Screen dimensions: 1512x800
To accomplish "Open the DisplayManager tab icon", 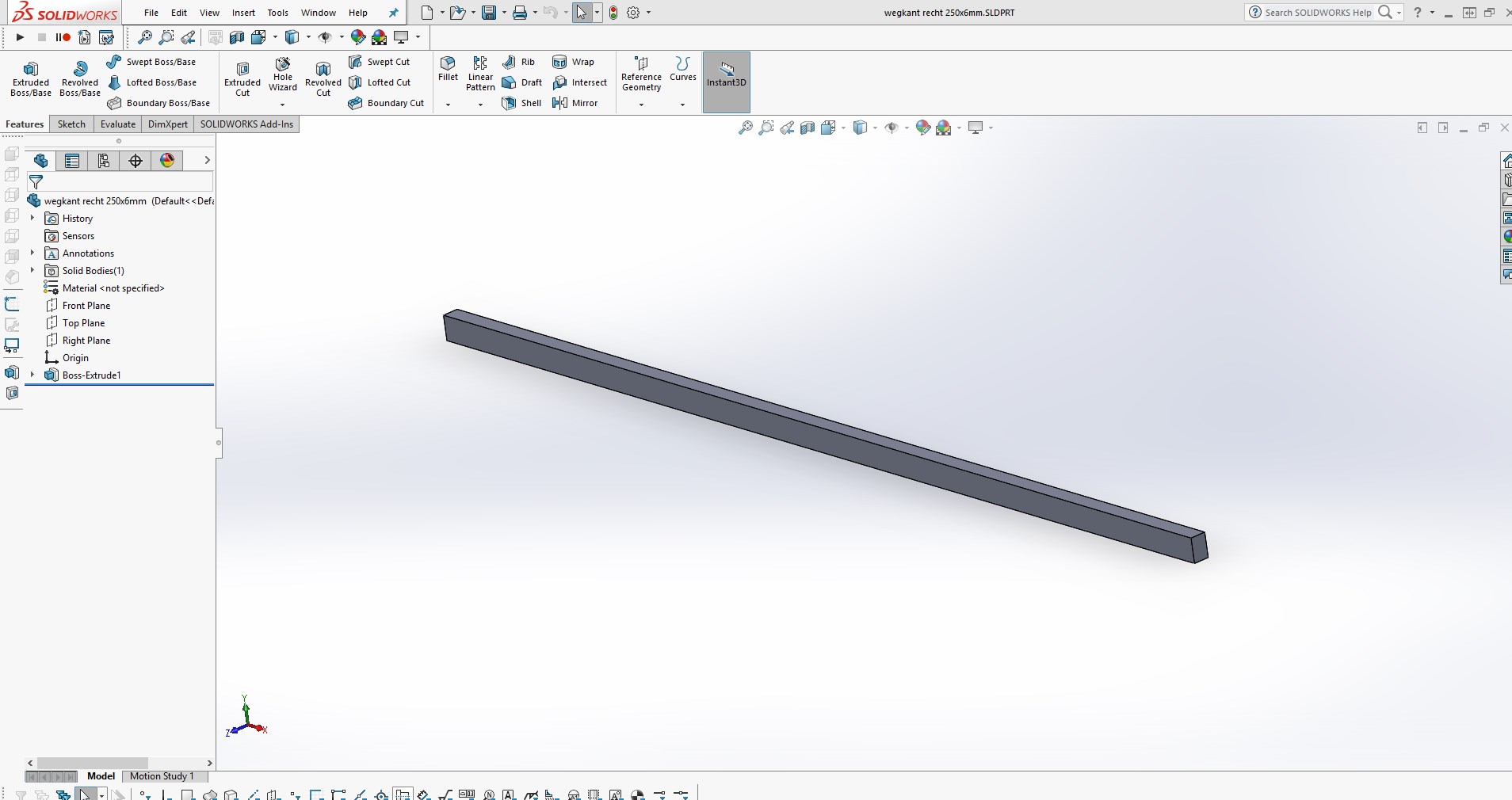I will point(167,161).
